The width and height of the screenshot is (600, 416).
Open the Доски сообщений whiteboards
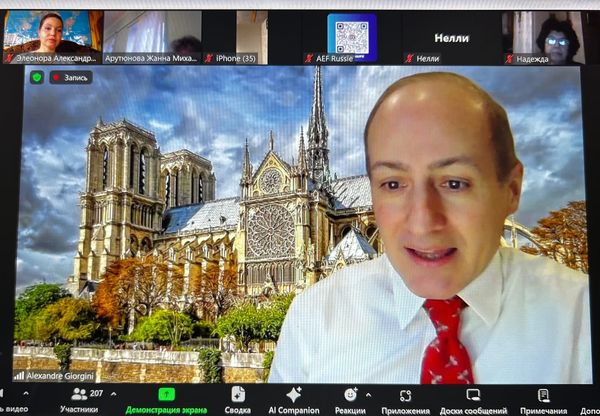473,401
